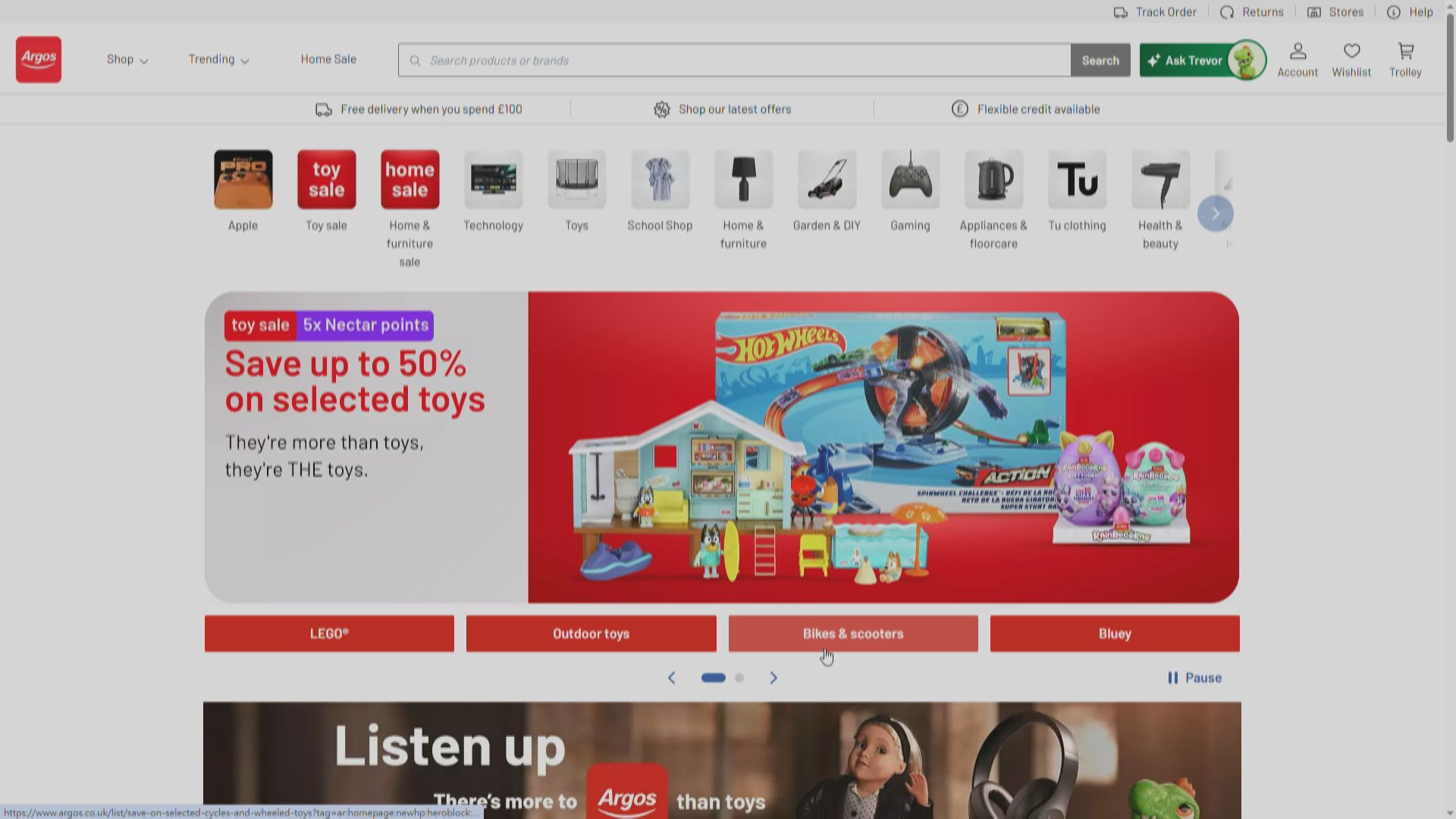Screen dimensions: 1456x819
Task: Open the Wishlist heart icon
Action: click(1351, 52)
